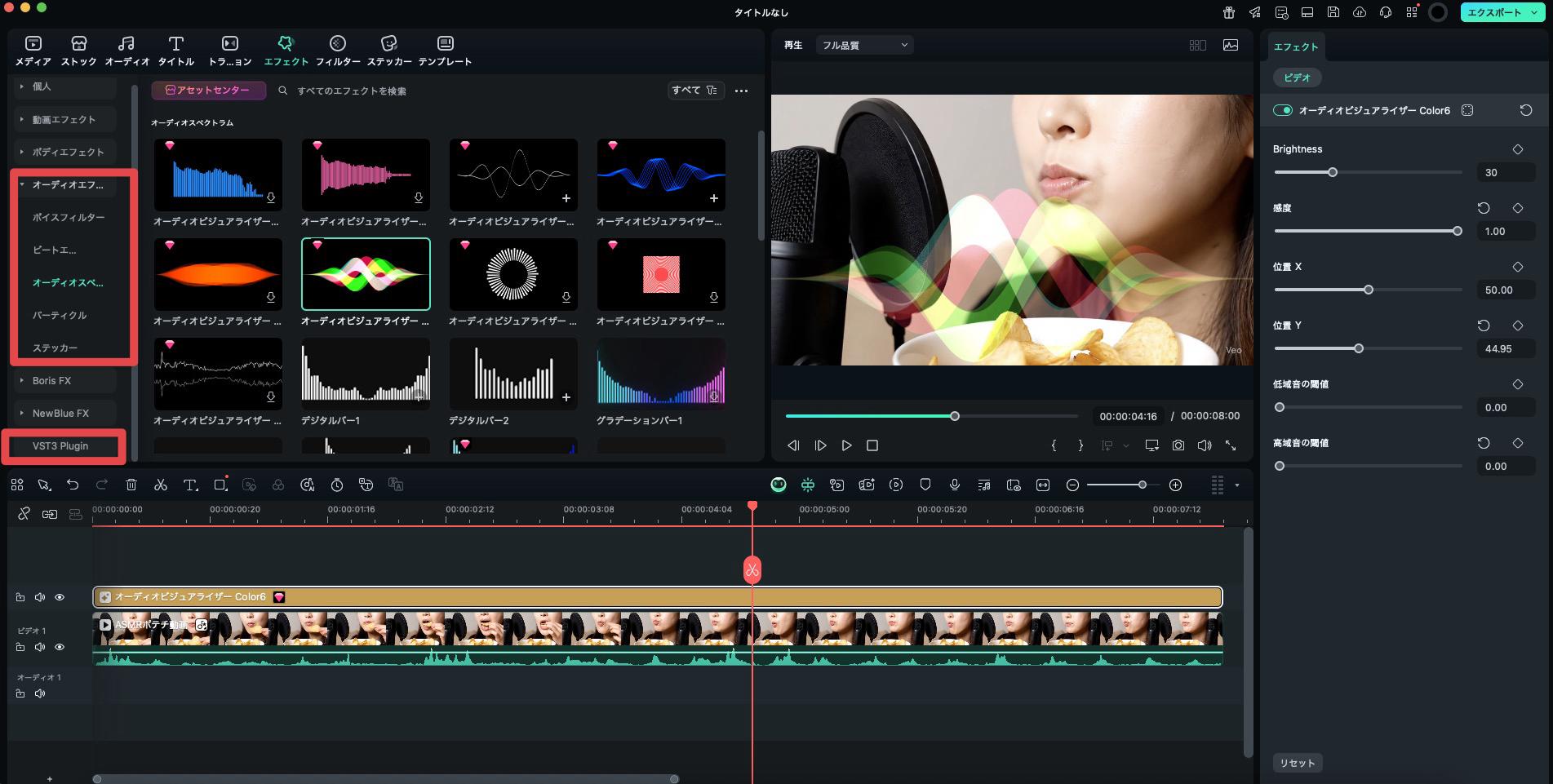This screenshot has width=1553, height=784.
Task: Take a snapshot with the camera icon
Action: [1178, 445]
